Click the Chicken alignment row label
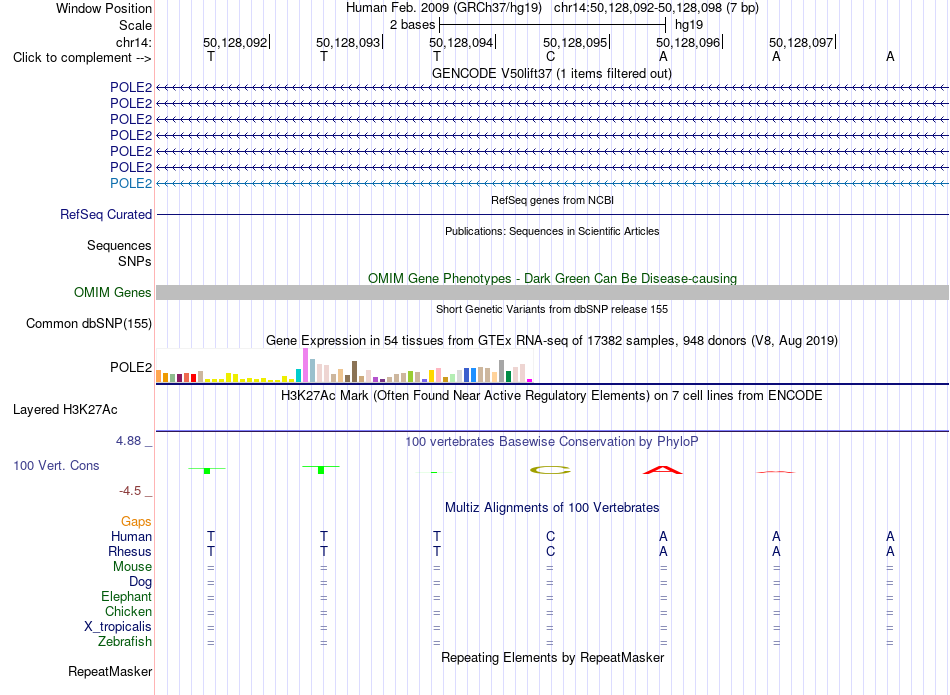Screen dimensions: 950x695 coord(128,611)
